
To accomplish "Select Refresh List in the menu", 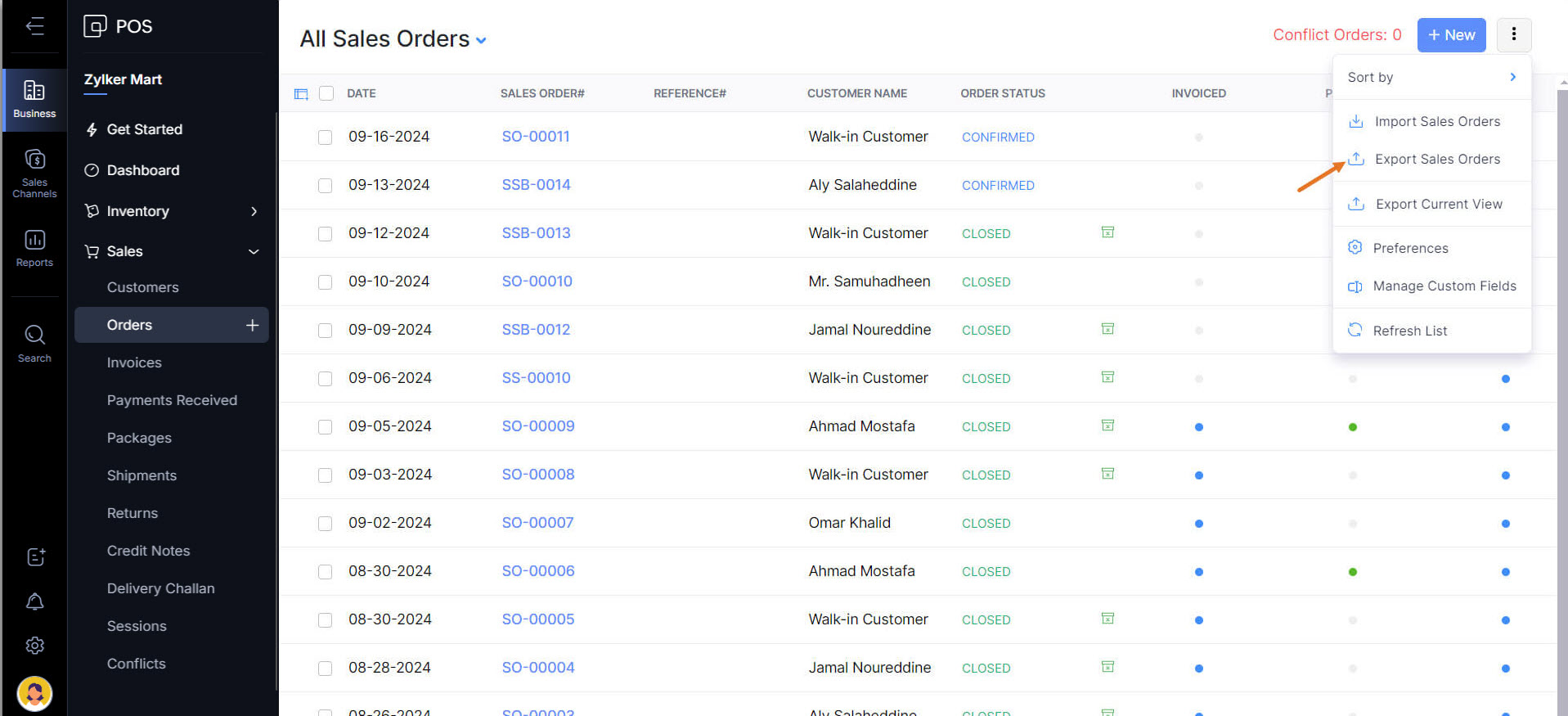I will (1409, 331).
